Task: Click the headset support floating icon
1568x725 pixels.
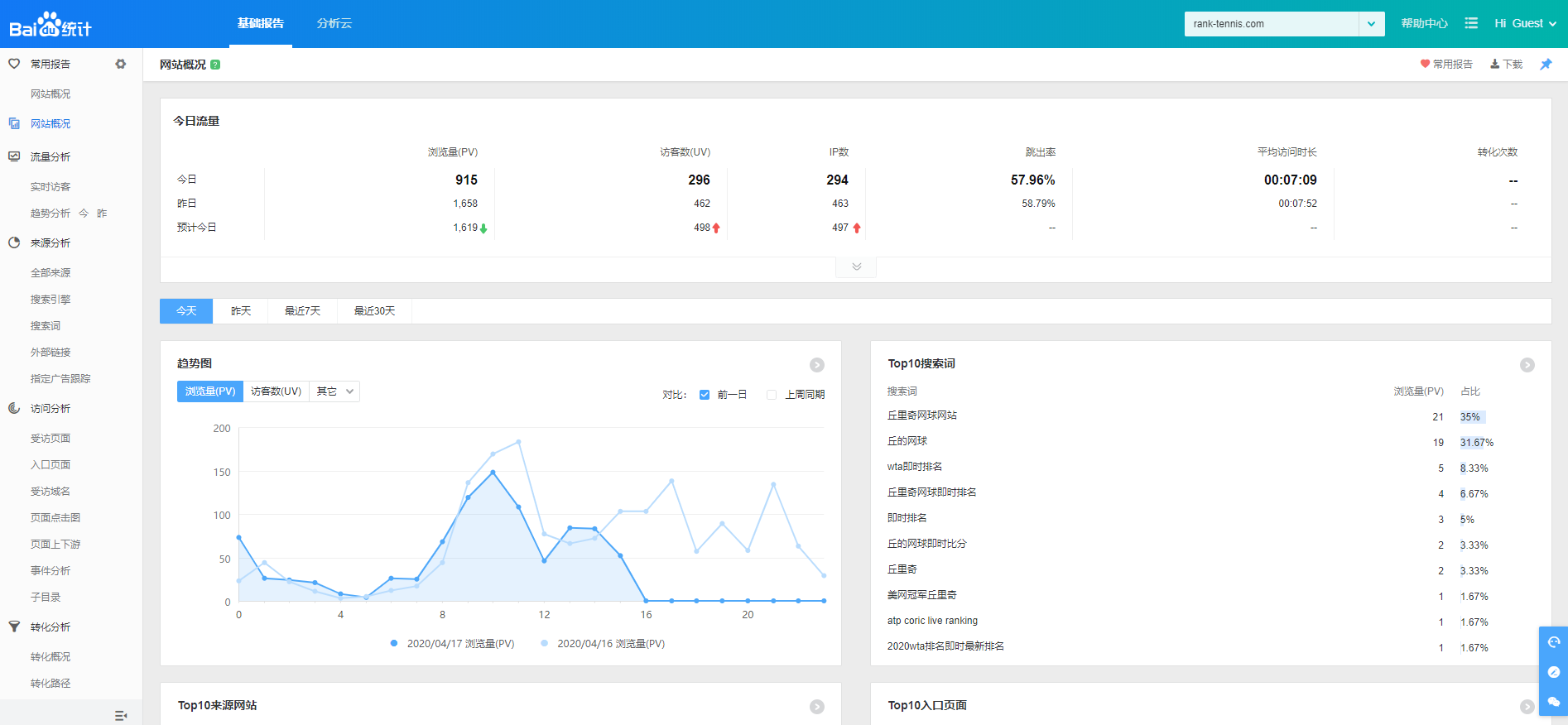Action: (1554, 641)
